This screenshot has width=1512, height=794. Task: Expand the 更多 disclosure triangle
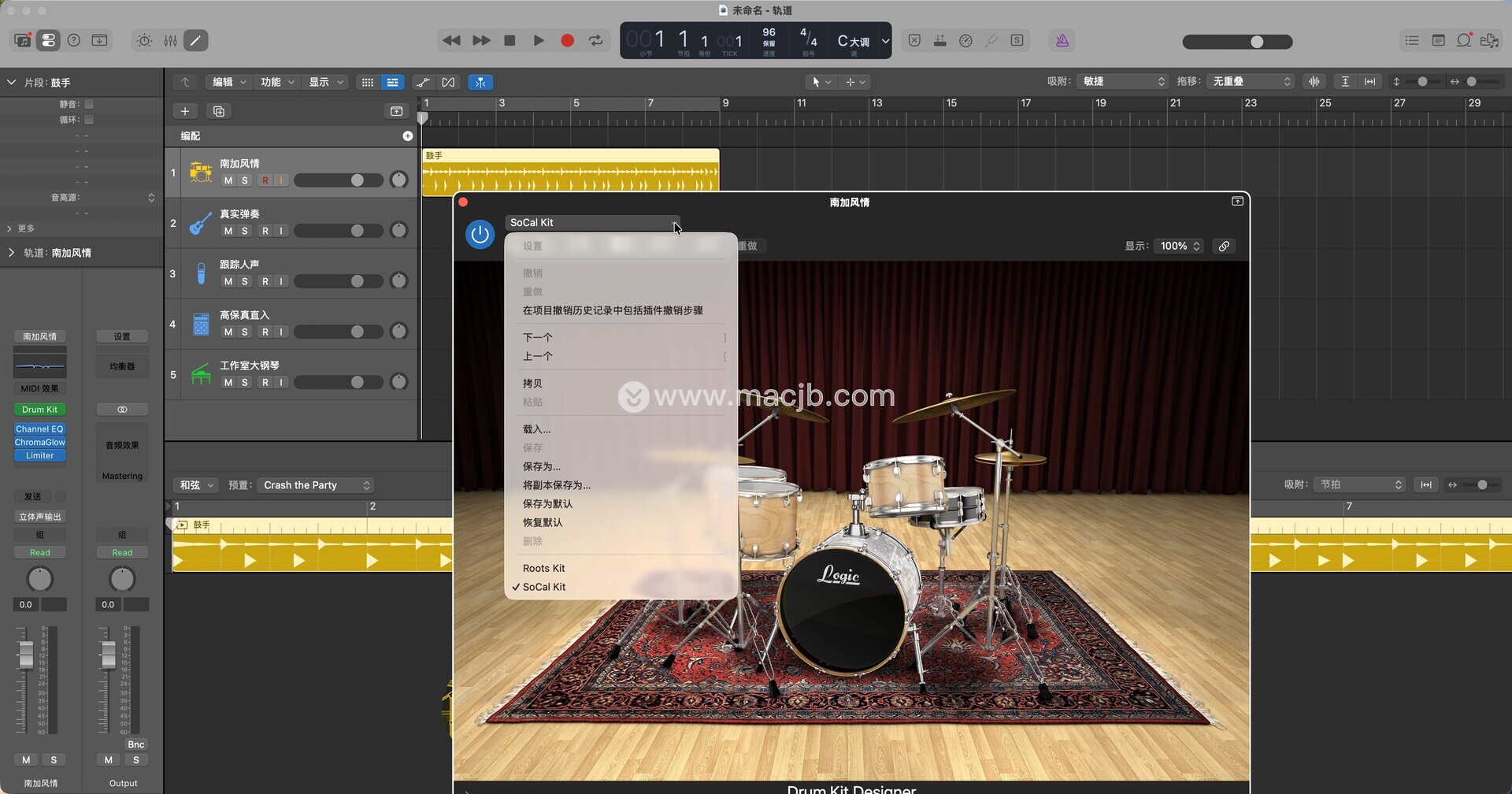tap(9, 228)
